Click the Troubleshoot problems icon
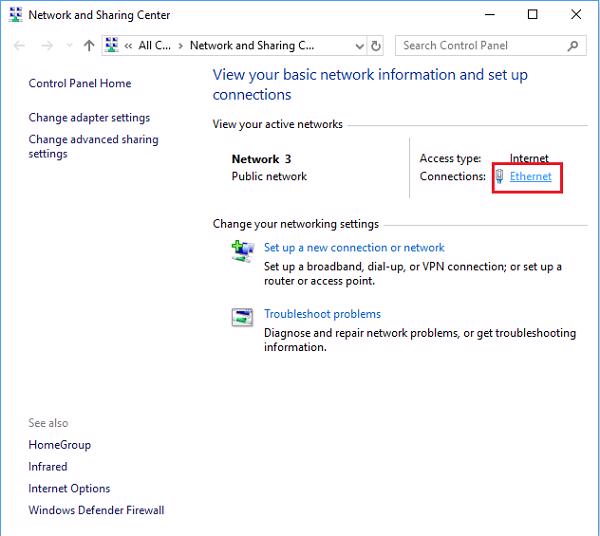 click(x=242, y=317)
